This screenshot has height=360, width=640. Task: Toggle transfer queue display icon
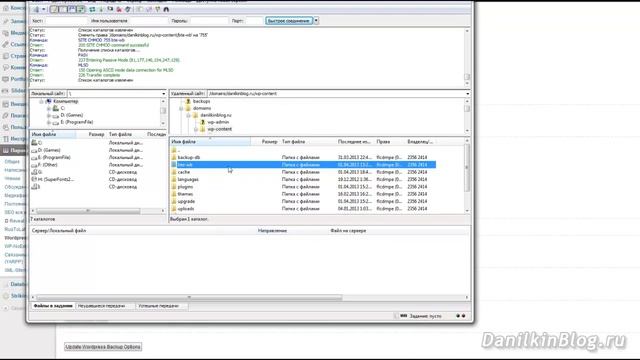81,9
